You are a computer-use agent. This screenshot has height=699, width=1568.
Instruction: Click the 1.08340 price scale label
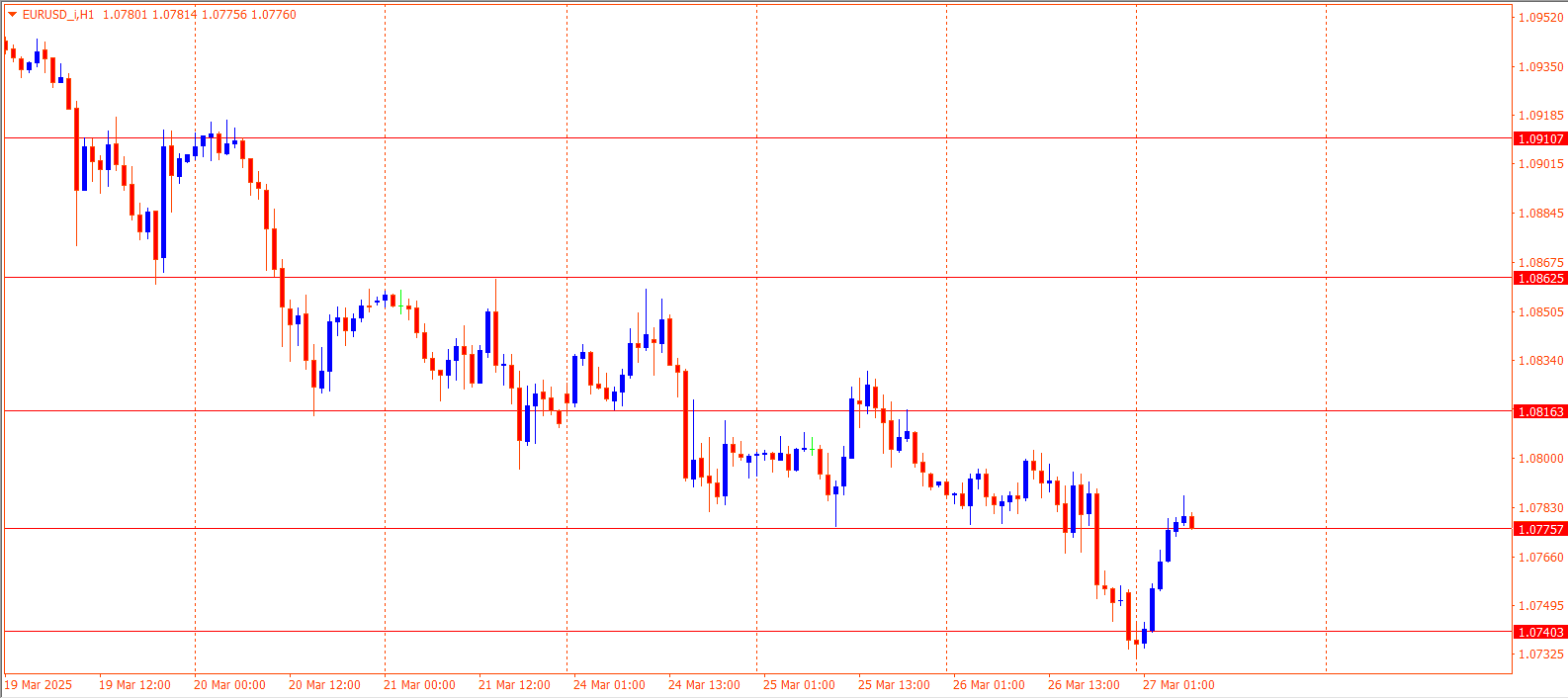tap(1541, 361)
